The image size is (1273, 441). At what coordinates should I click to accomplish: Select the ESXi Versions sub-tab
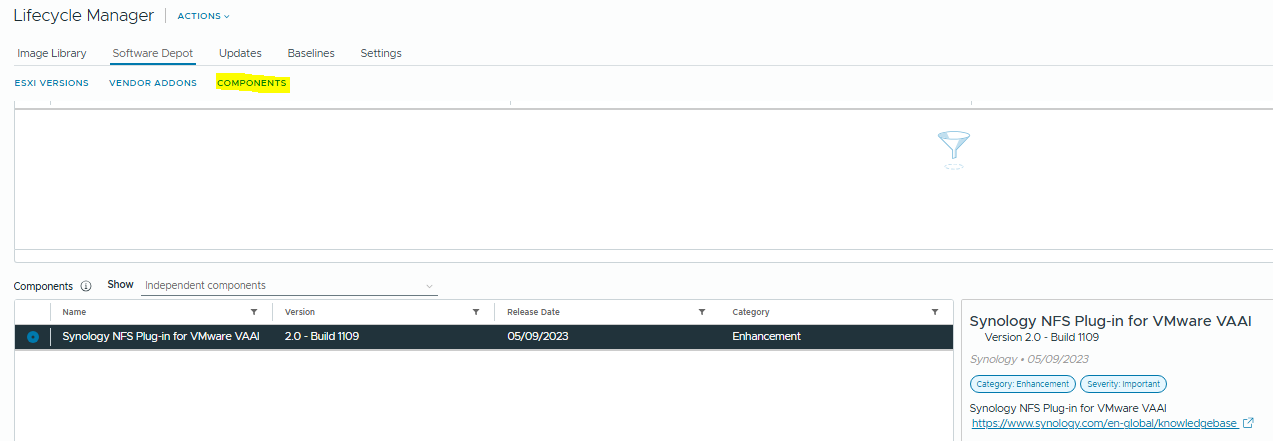pos(52,83)
